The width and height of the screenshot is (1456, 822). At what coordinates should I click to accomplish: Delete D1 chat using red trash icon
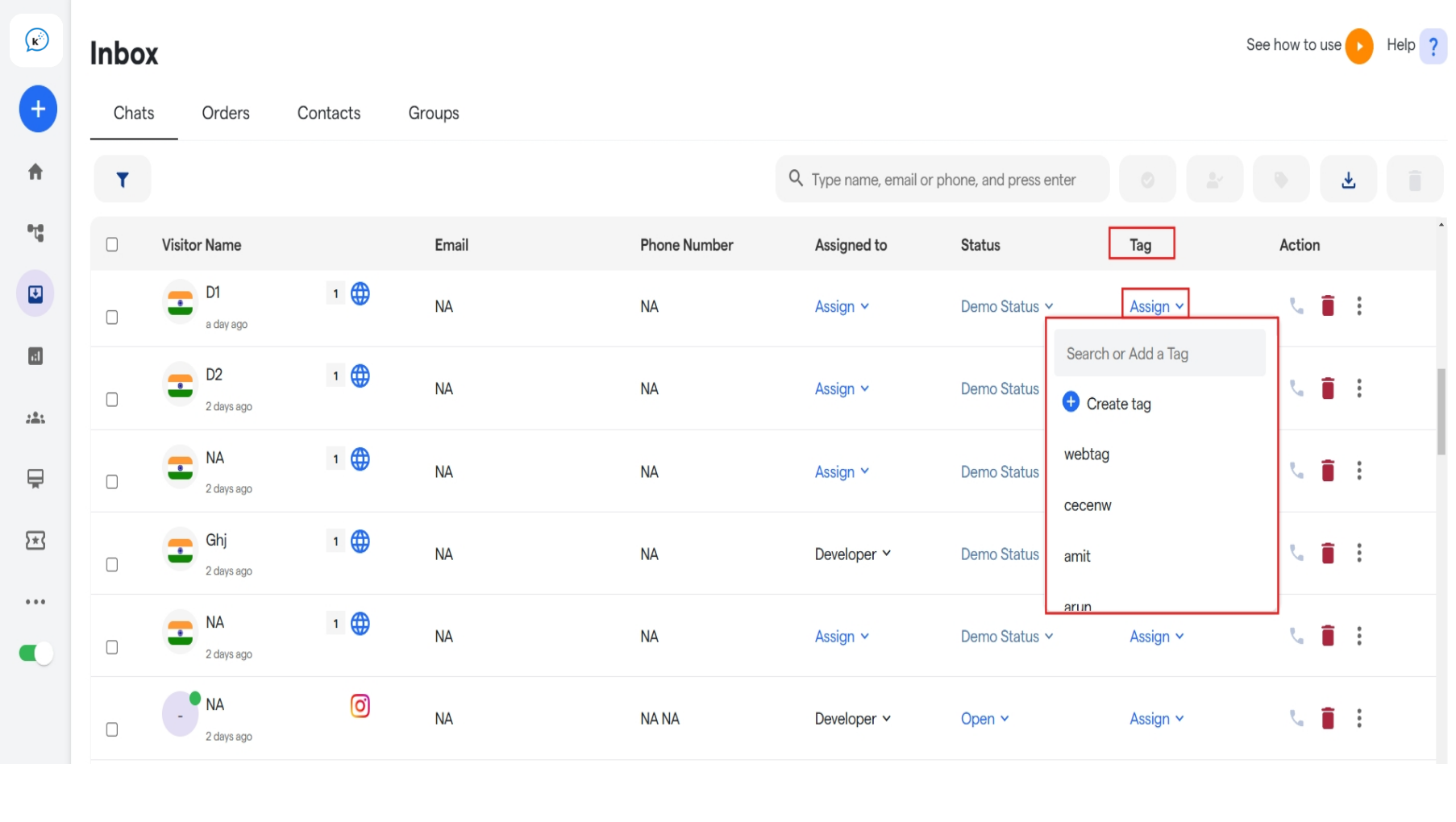(1328, 305)
